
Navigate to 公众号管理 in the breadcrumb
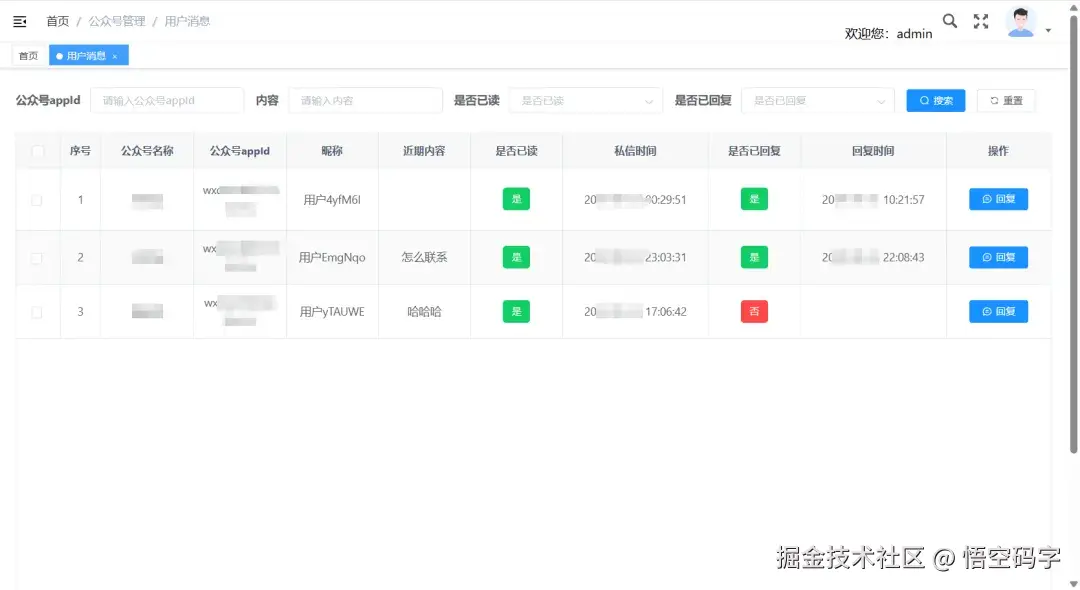[x=117, y=20]
